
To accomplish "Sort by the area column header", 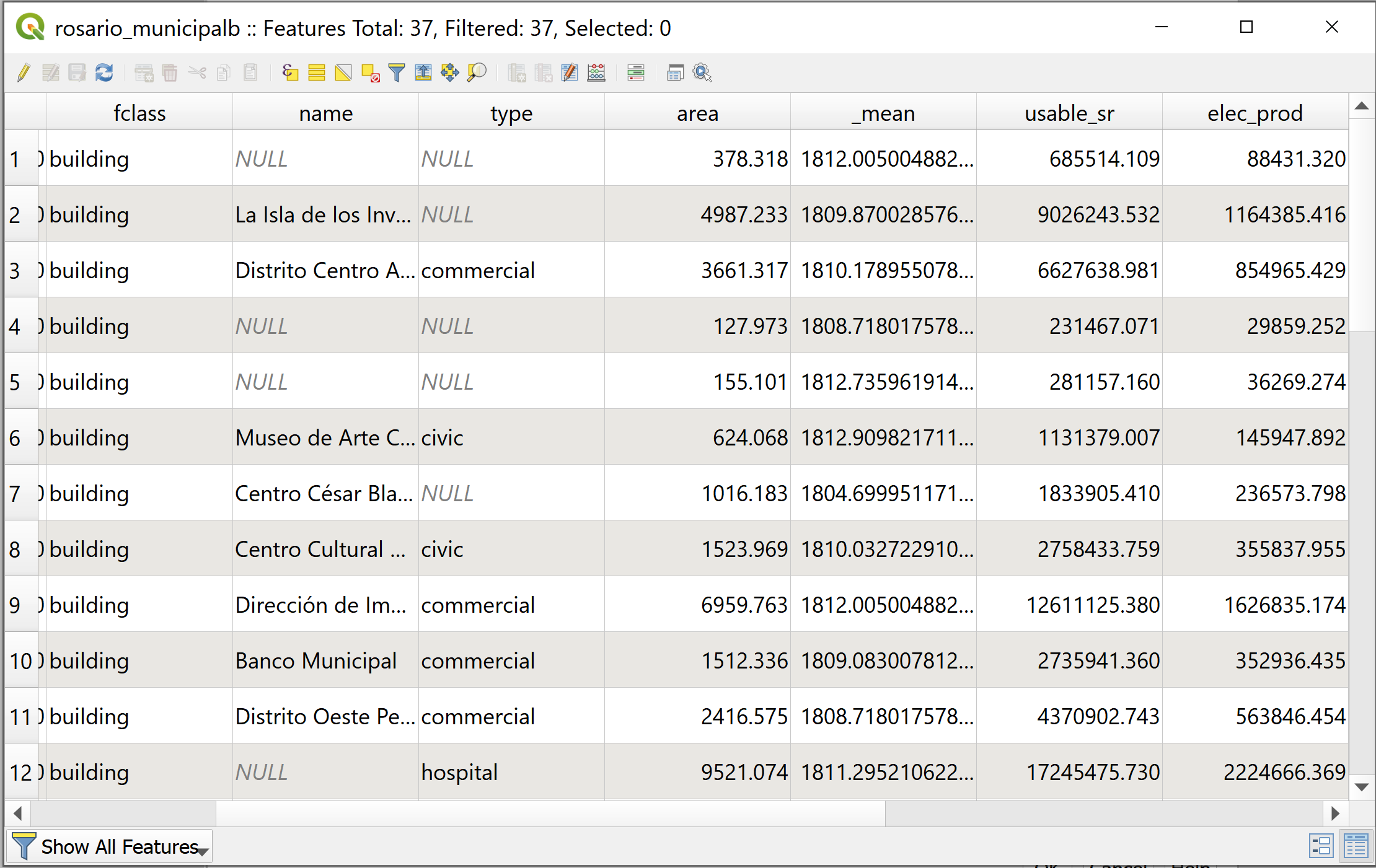I will [x=697, y=113].
